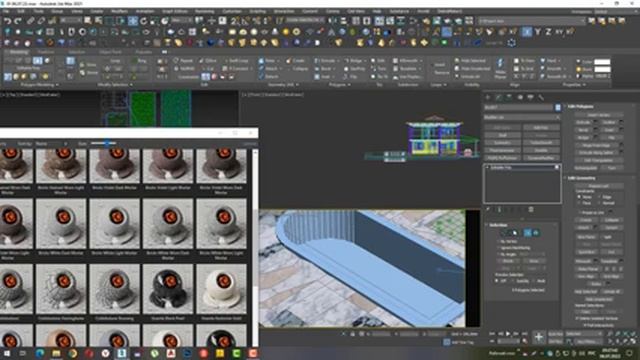Activate the Select and Rotate tool
The image size is (640, 360).
click(x=144, y=21)
